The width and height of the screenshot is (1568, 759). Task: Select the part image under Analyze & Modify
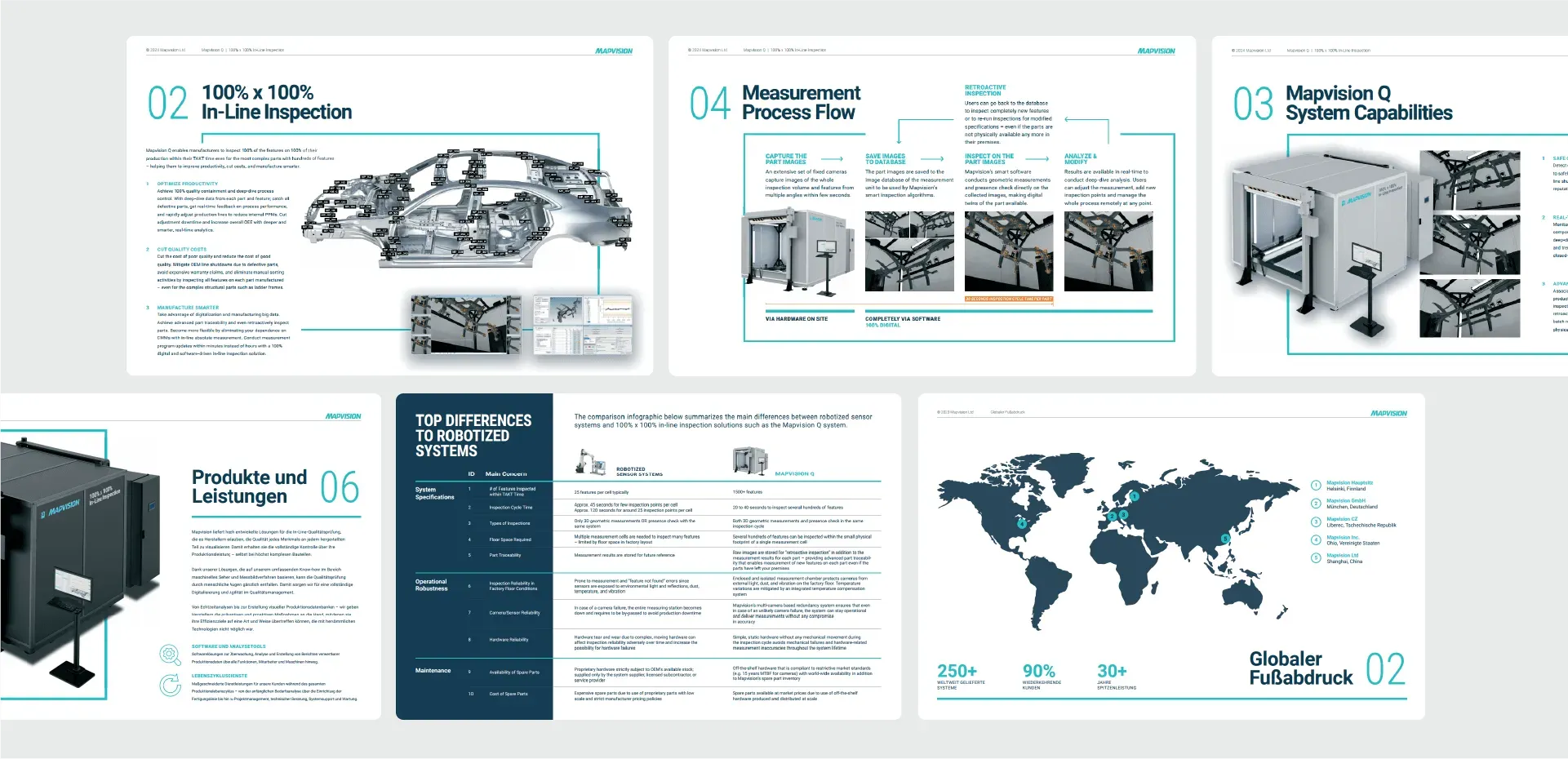point(1108,251)
